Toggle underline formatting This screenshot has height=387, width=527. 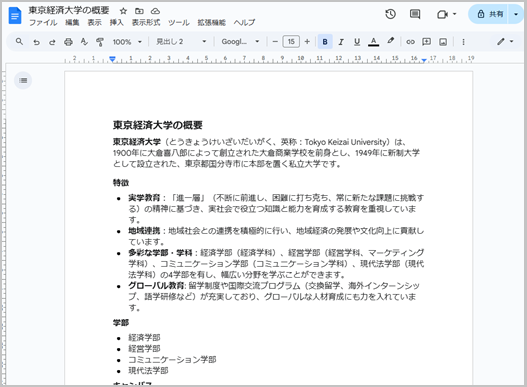(x=357, y=42)
